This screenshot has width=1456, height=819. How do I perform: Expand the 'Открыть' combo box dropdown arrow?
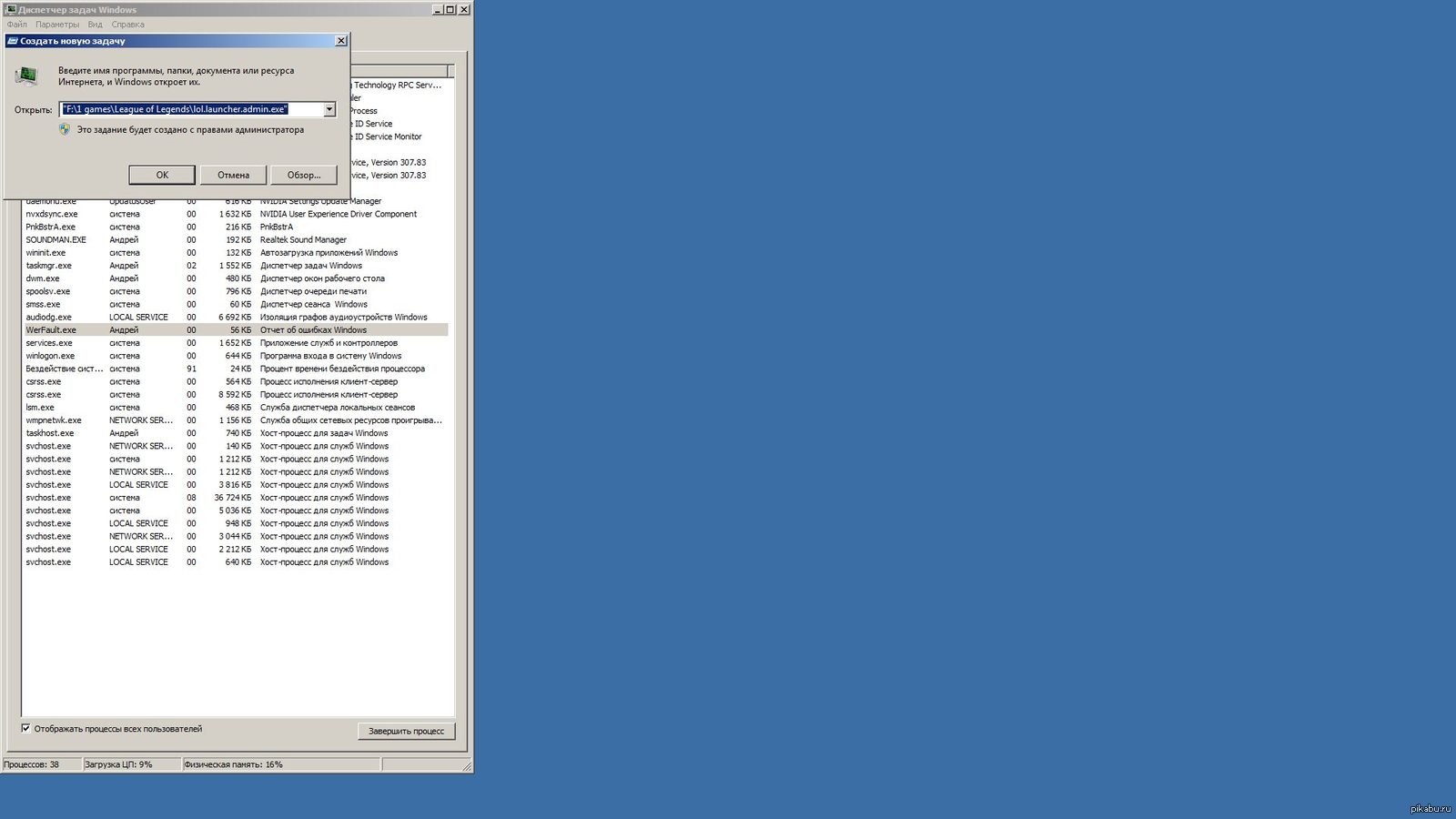click(x=329, y=109)
